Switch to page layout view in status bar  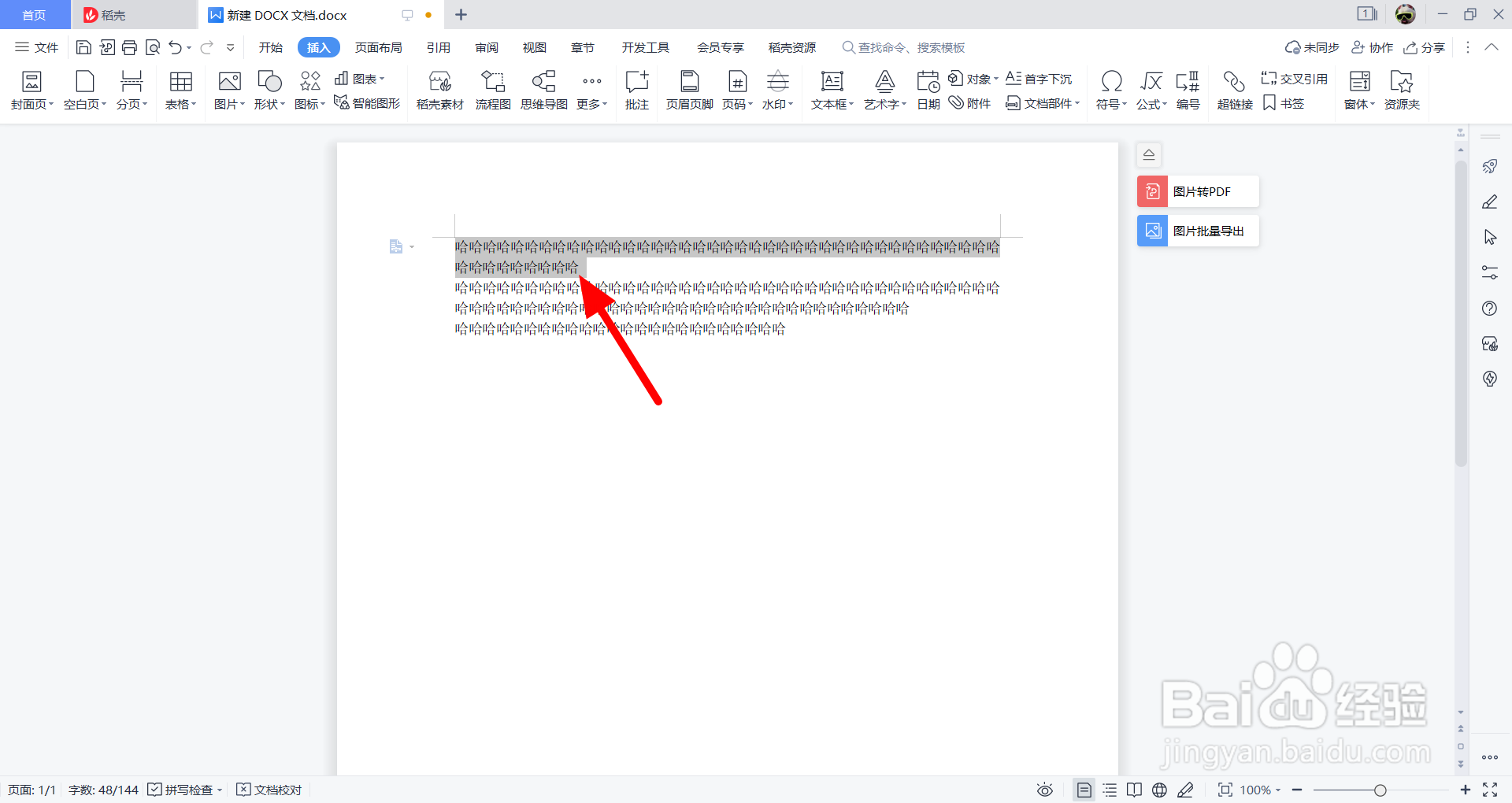pyautogui.click(x=1084, y=790)
